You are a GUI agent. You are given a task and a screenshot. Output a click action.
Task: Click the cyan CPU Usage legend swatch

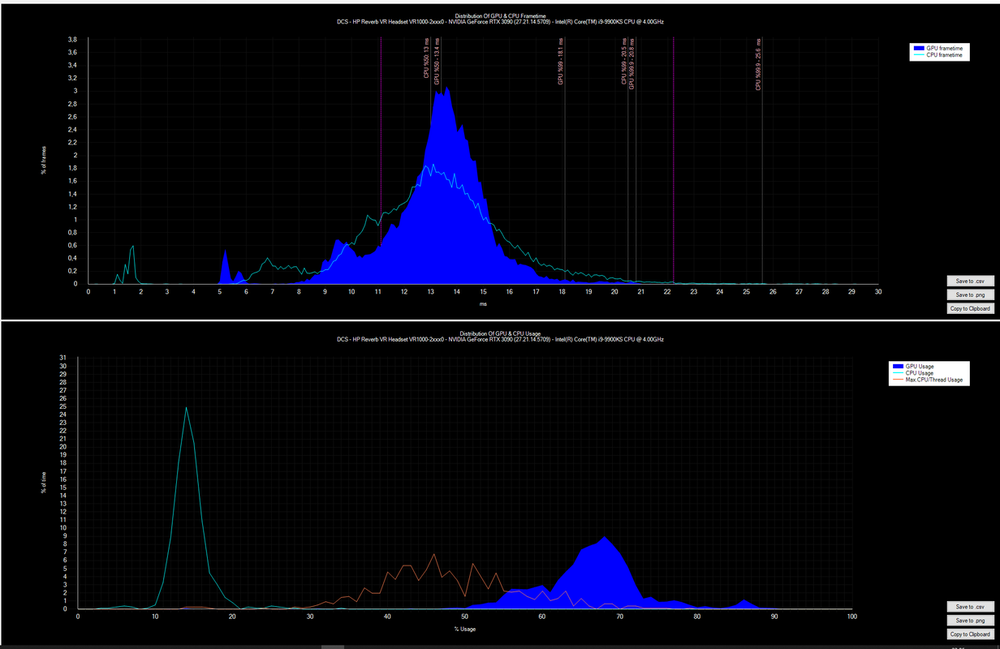898,373
